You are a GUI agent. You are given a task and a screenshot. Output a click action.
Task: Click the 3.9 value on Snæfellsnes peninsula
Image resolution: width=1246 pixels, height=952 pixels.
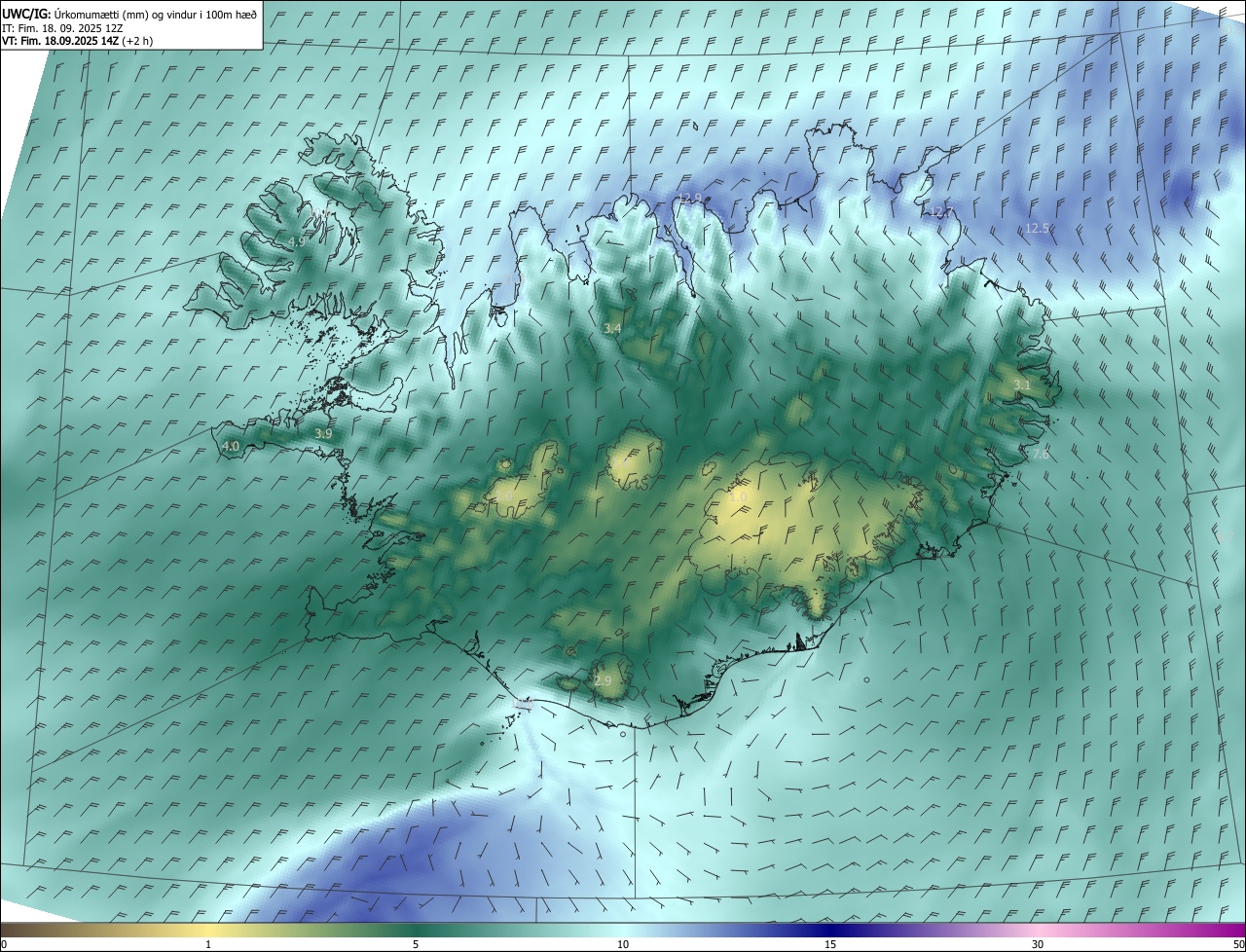coord(323,434)
